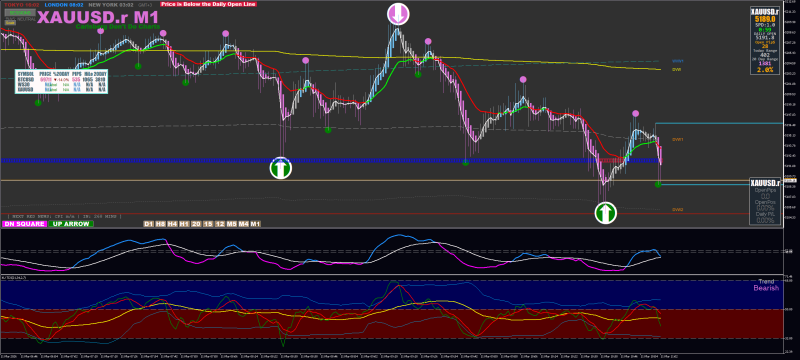Click the SPD:1.0 spread value
Screen dimensions: 800x360
765,25
